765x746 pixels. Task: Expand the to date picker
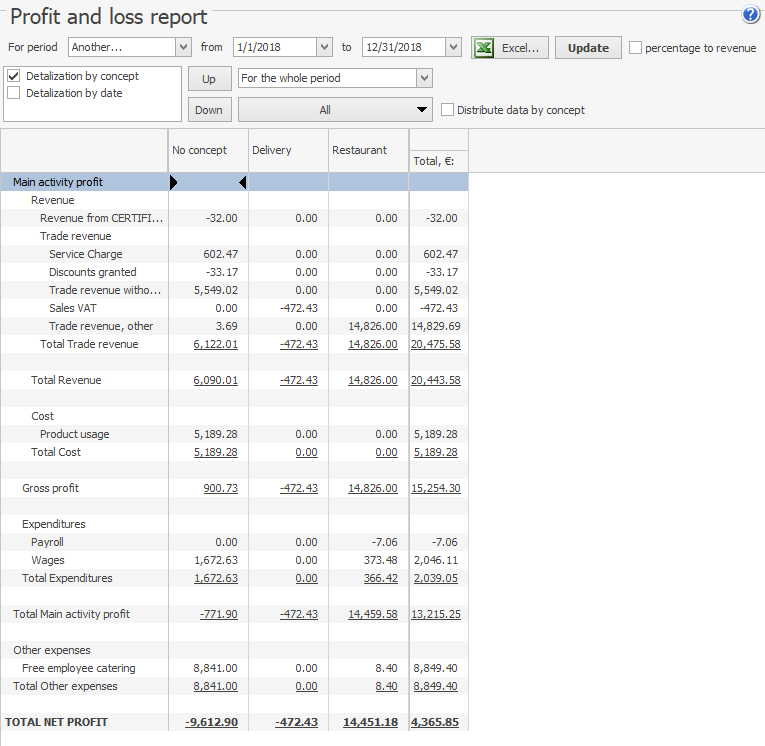(x=453, y=47)
